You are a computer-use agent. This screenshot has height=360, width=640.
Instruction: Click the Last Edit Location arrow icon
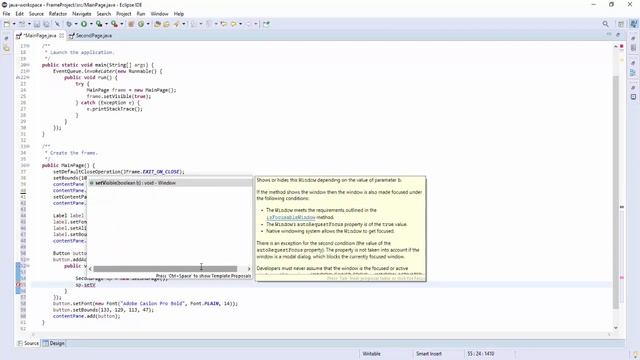tap(224, 24)
